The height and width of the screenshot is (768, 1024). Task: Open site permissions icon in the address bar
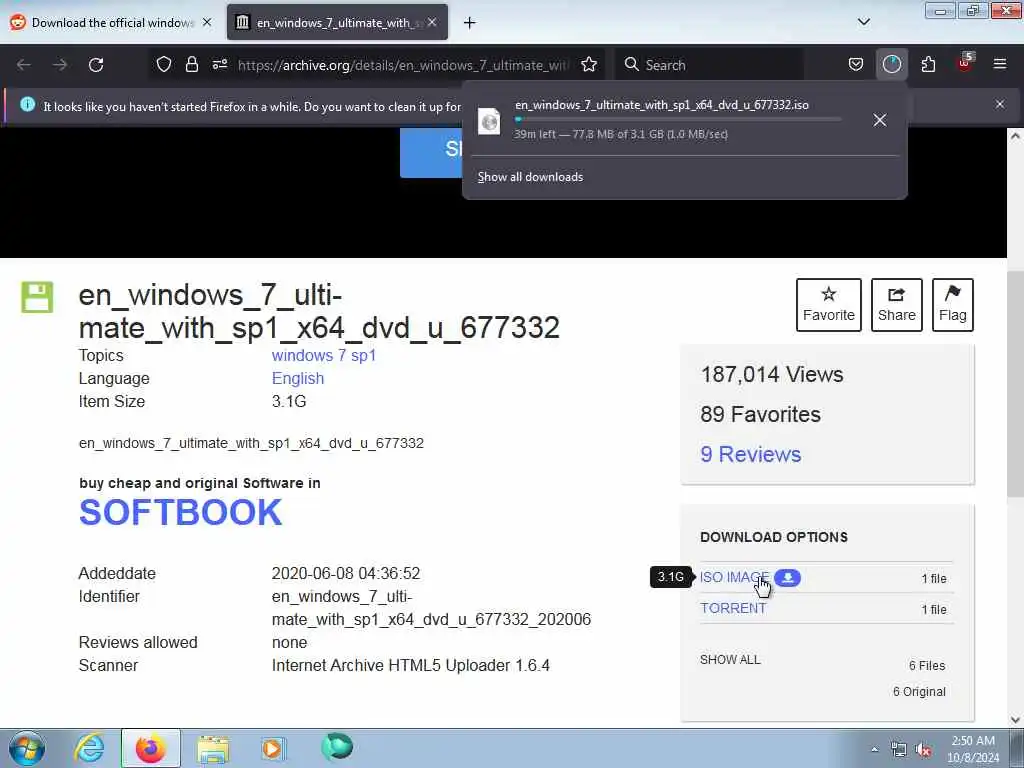pos(219,64)
